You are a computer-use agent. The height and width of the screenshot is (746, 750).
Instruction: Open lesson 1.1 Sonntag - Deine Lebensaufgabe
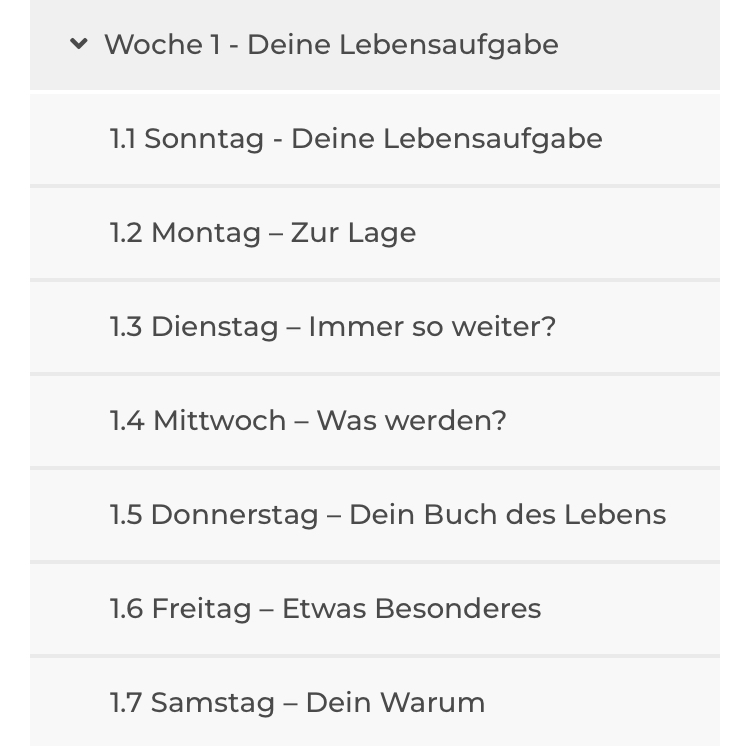click(x=356, y=139)
